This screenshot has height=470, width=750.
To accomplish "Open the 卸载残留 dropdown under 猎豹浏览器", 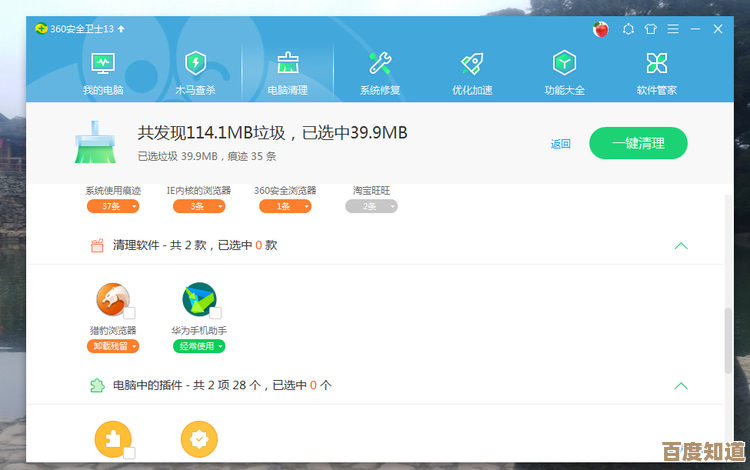I will (x=113, y=346).
